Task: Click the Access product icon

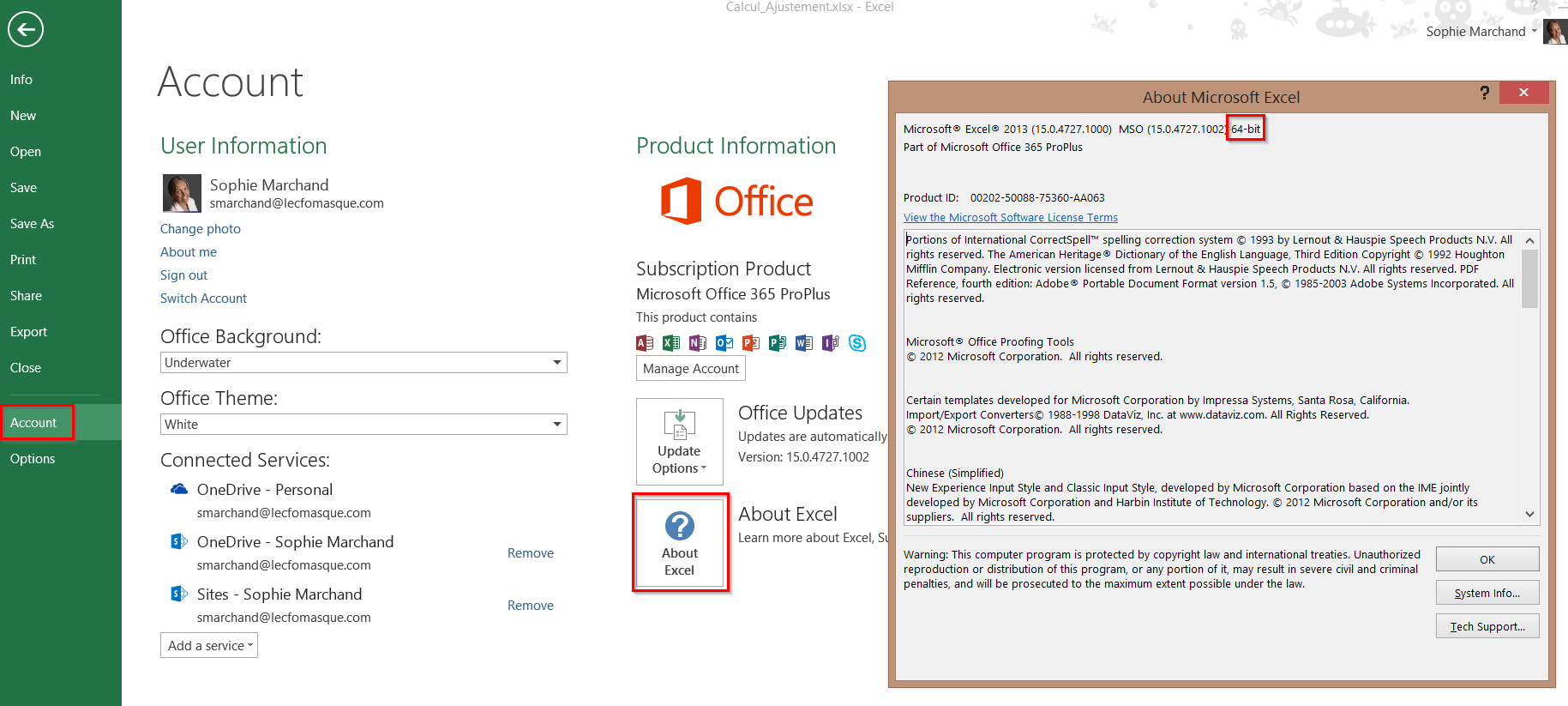Action: point(645,343)
